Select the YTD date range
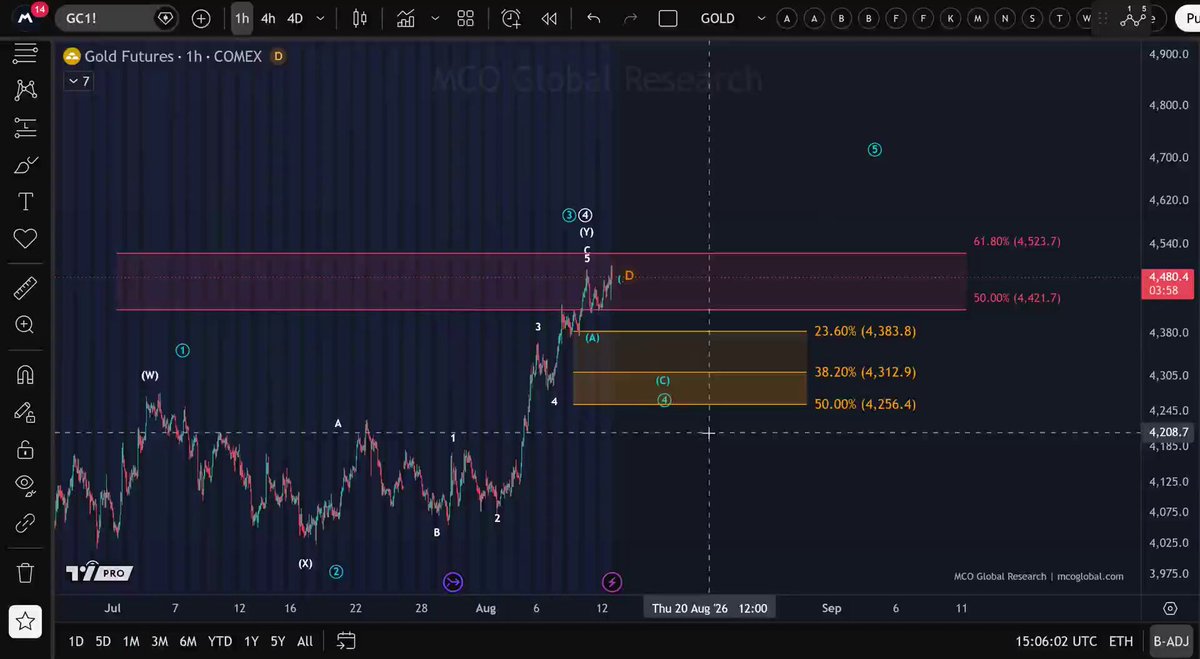The image size is (1200, 659). click(x=220, y=641)
